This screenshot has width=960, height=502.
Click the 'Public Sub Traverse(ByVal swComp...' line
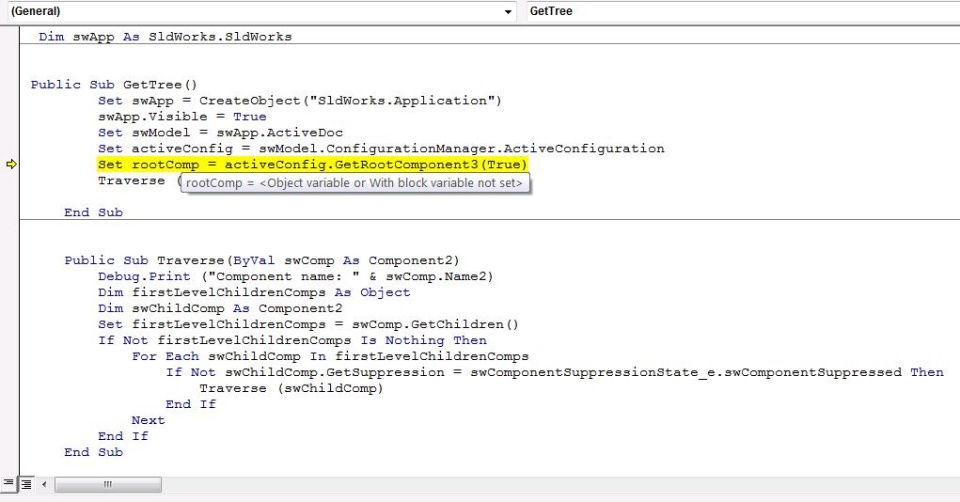[x=262, y=260]
